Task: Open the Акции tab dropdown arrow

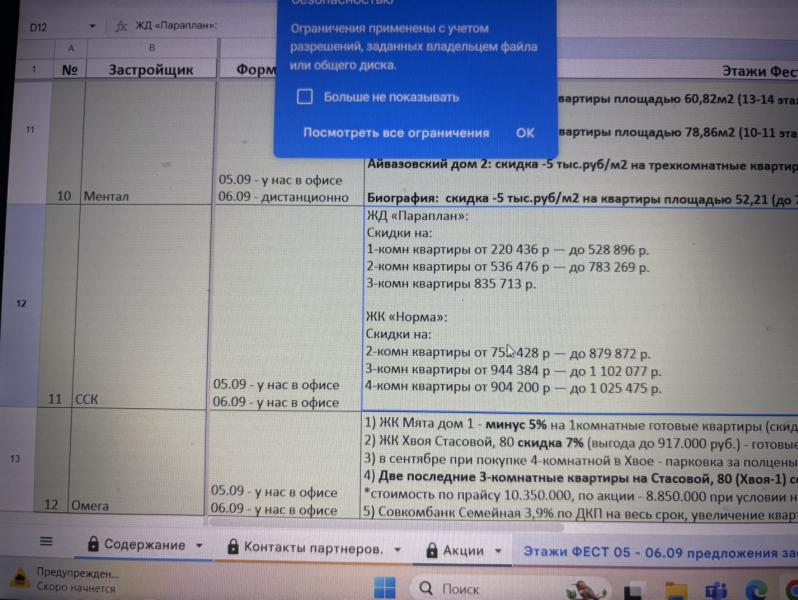Action: tap(498, 551)
